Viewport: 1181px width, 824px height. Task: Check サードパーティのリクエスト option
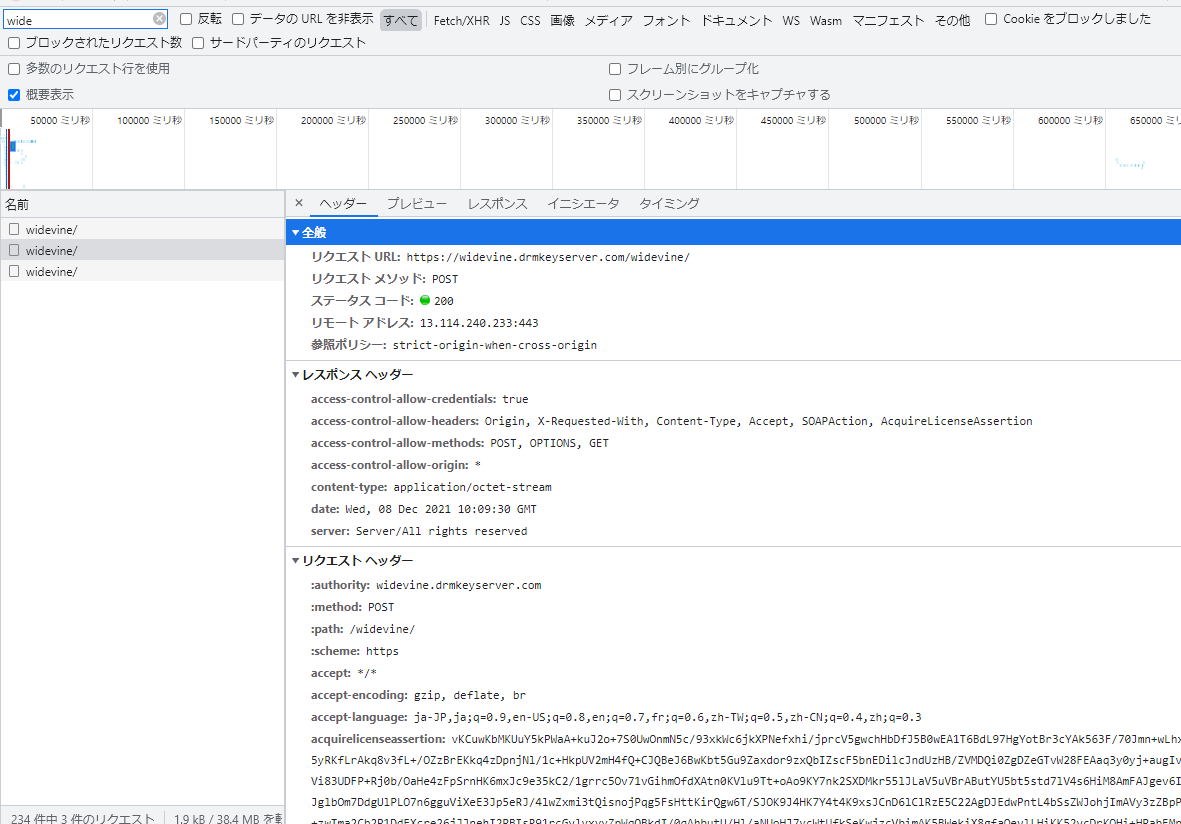pos(198,43)
